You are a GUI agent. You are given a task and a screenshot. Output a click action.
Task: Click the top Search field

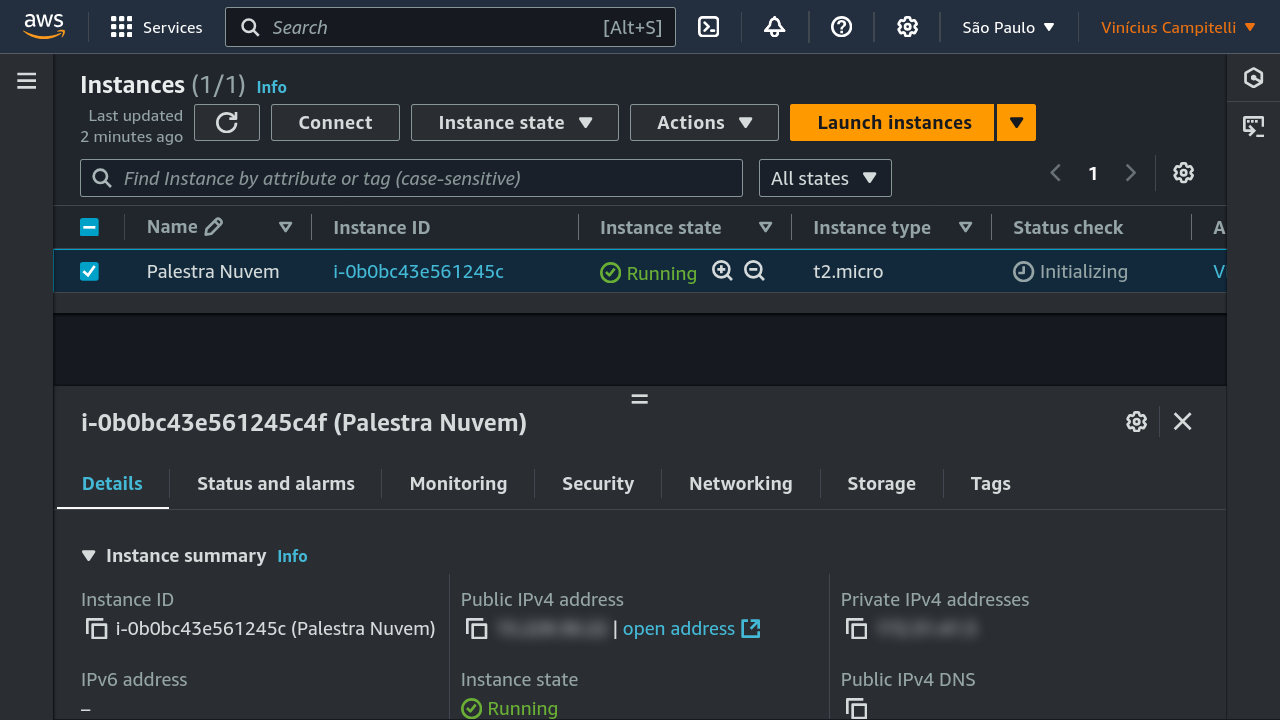pos(450,27)
